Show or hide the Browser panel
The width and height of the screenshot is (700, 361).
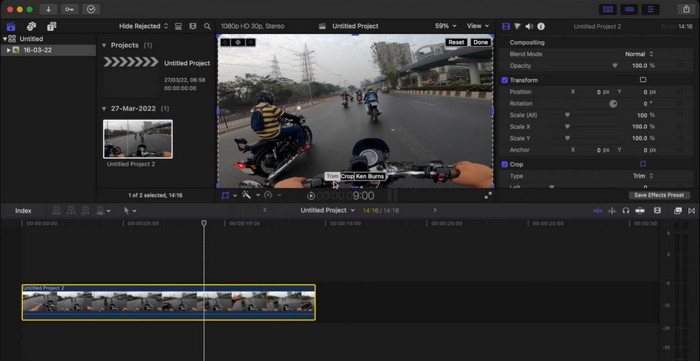pyautogui.click(x=608, y=9)
